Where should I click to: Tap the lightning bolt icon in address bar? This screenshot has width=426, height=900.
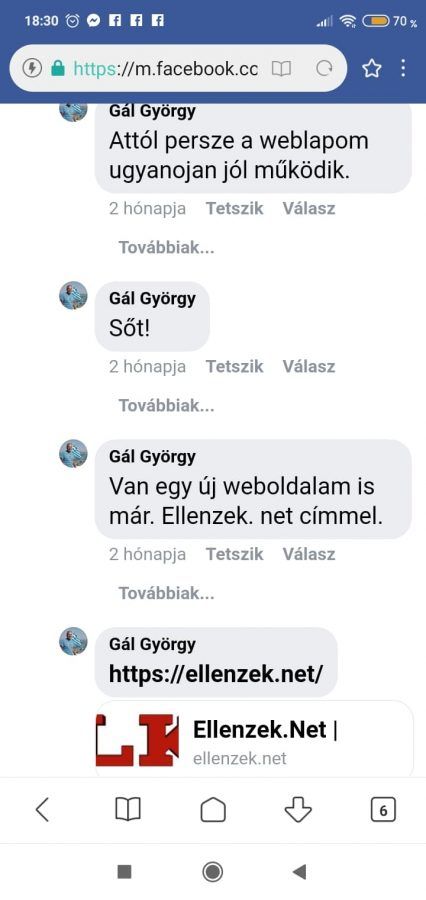[x=32, y=69]
